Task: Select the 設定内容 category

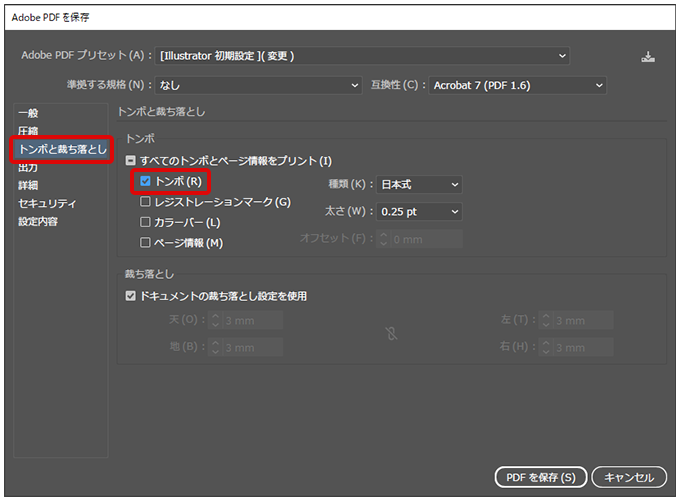Action: [x=38, y=222]
